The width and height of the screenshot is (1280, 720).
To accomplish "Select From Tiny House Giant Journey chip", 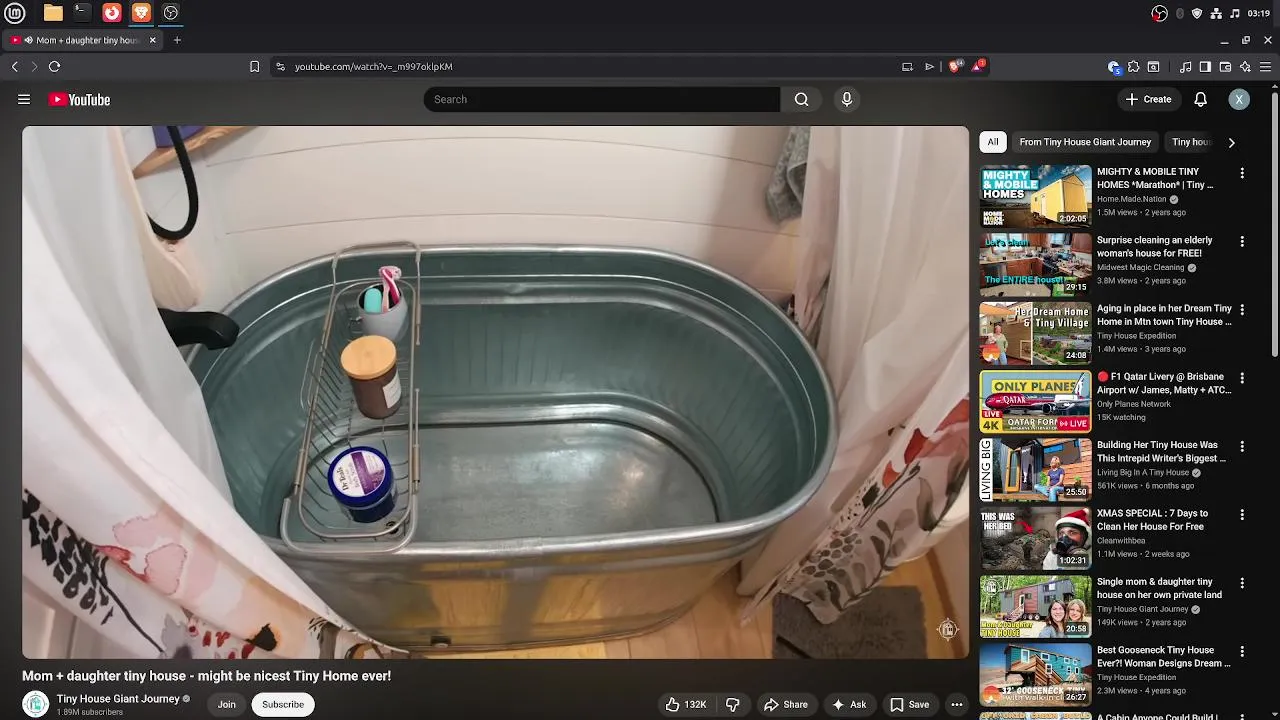I will click(x=1085, y=142).
